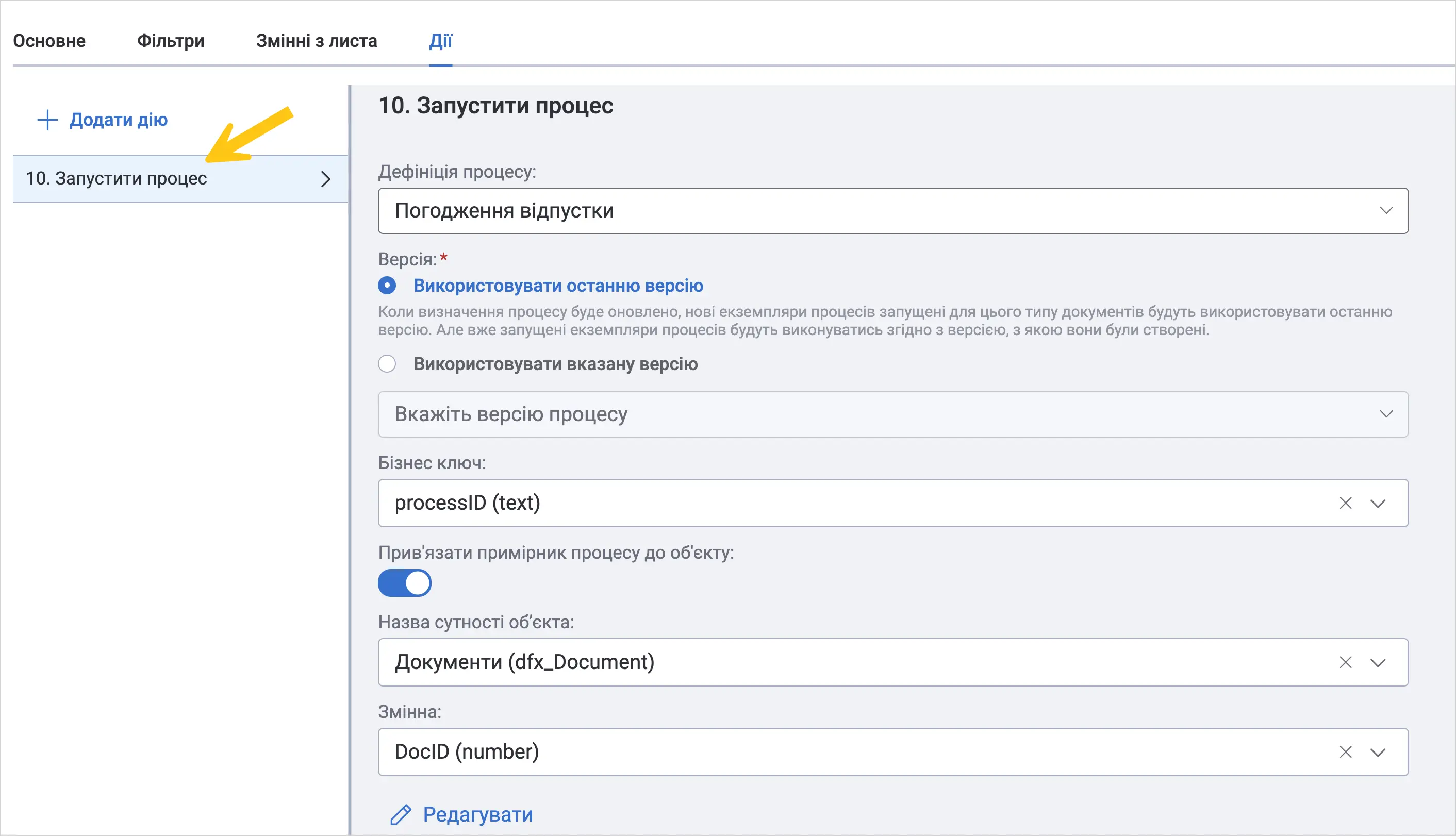The image size is (1456, 836).
Task: Clear the DocID (number) value
Action: 1345,752
